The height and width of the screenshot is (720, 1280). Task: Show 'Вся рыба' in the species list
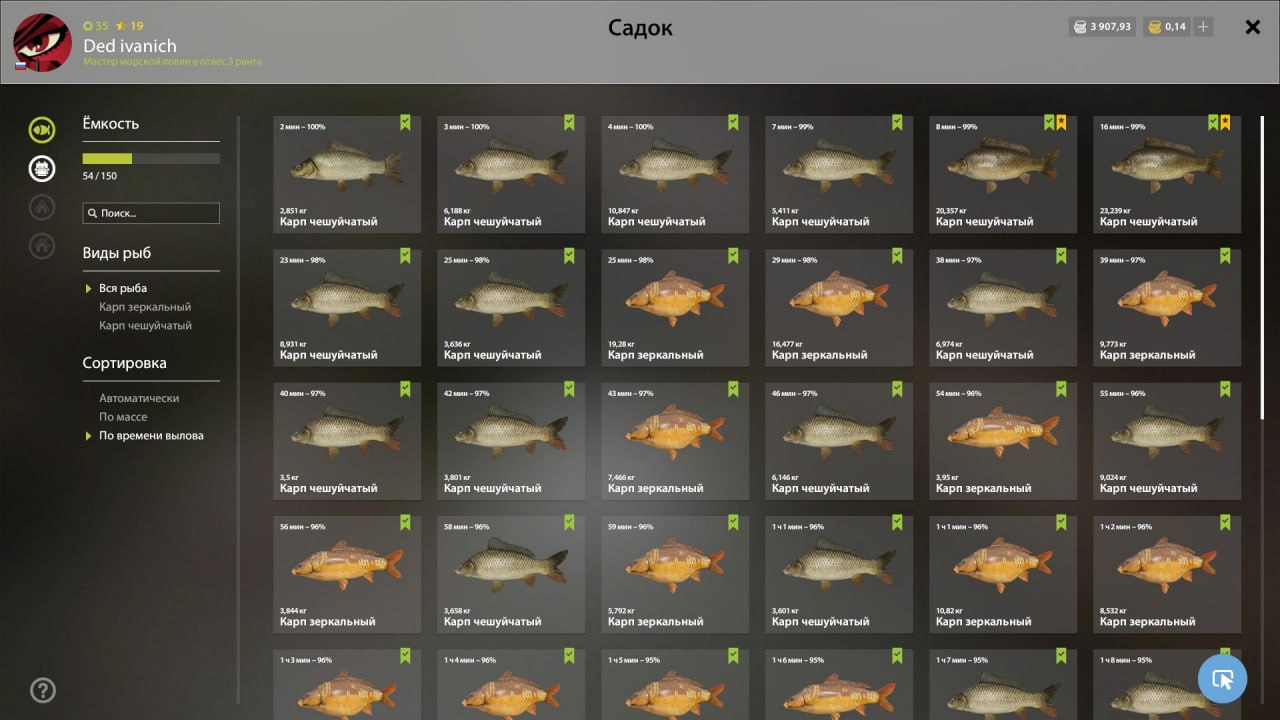[123, 288]
